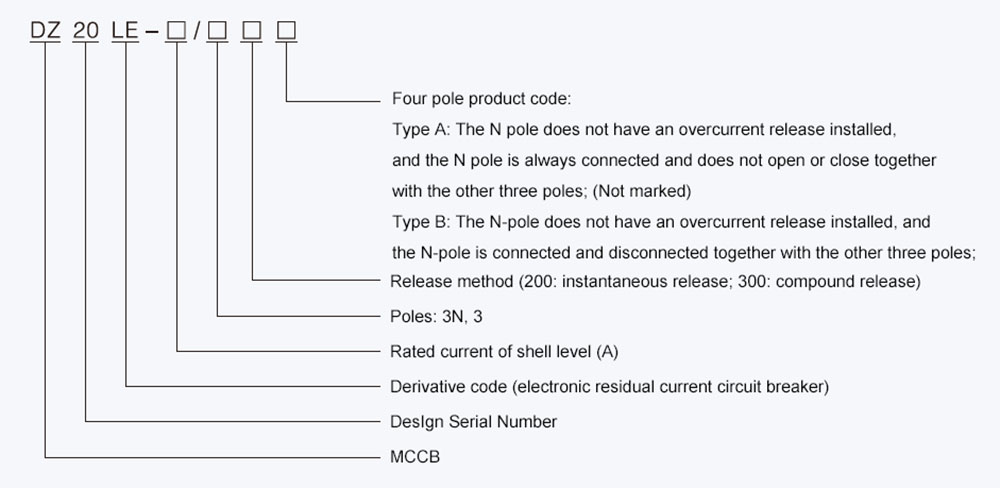
Task: Click the line starting "and the N pole is always connected"
Action: 663,160
